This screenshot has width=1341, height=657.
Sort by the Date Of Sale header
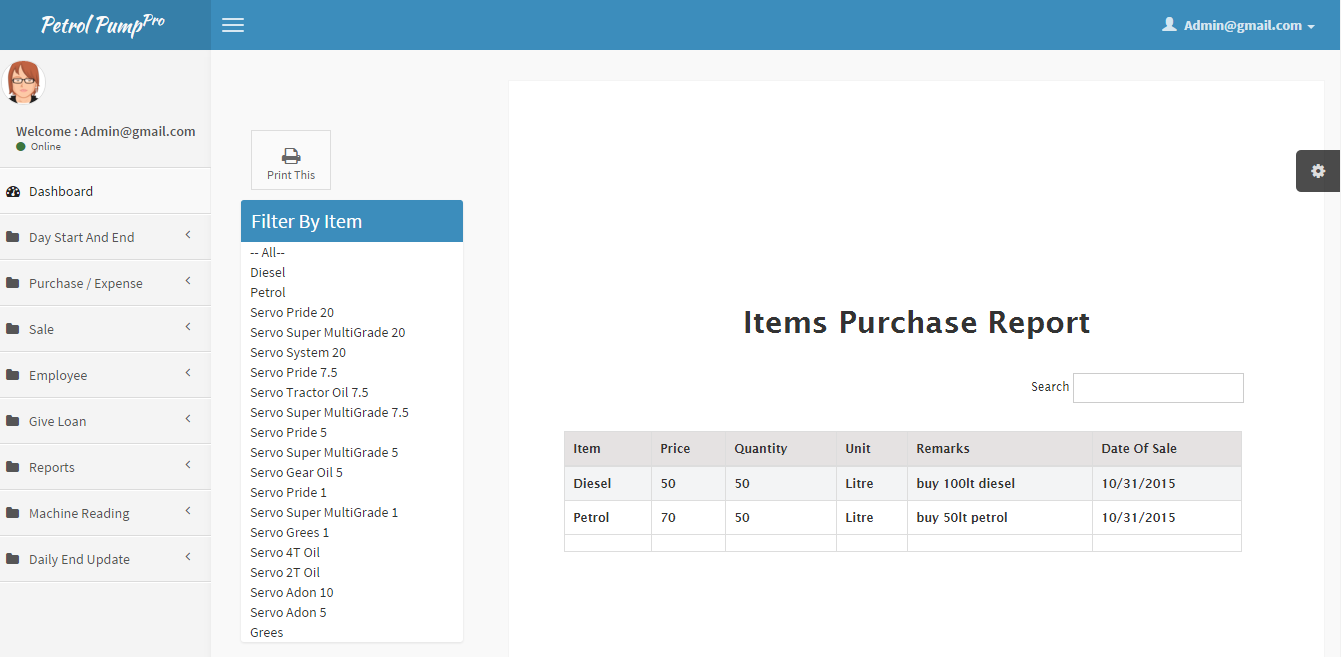point(1167,449)
